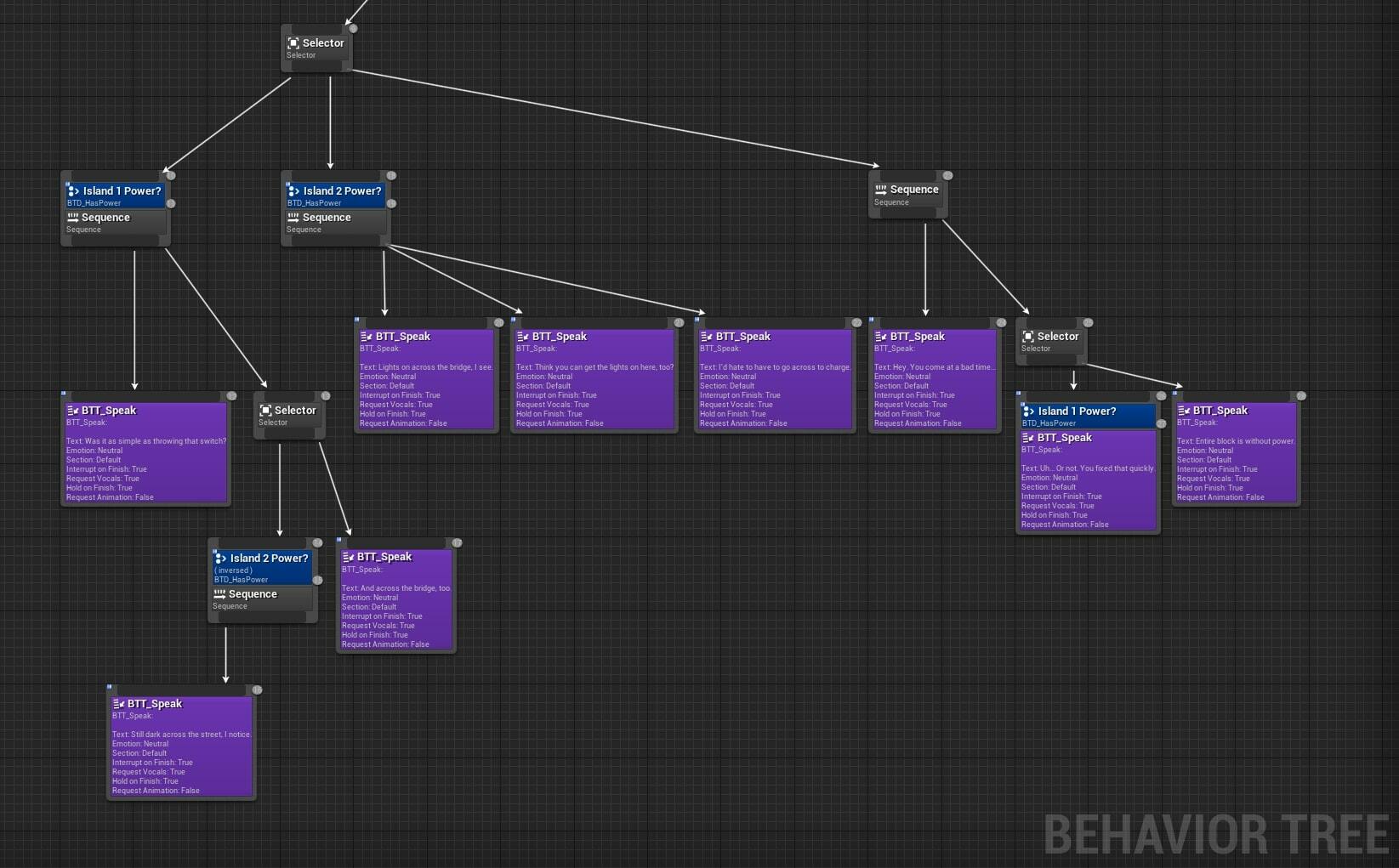
Task: Select text 'Entire block is without power.'
Action: (1245, 441)
